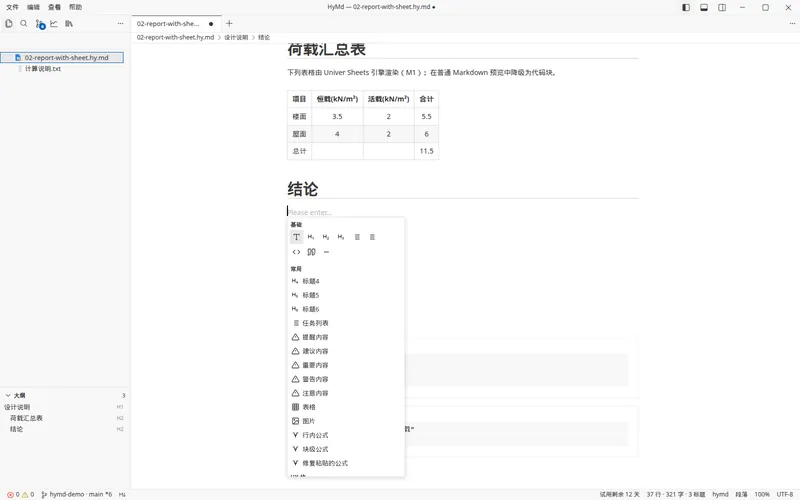
Task: Open the 查看 menu
Action: tap(54, 7)
